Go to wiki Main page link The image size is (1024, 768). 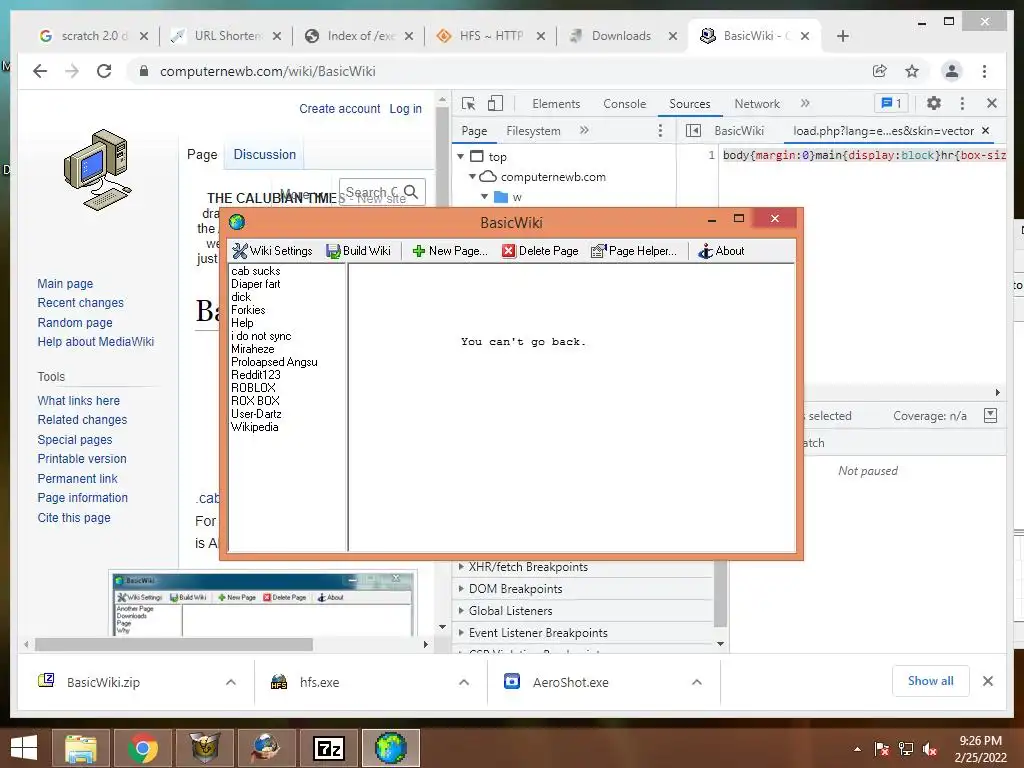[65, 283]
